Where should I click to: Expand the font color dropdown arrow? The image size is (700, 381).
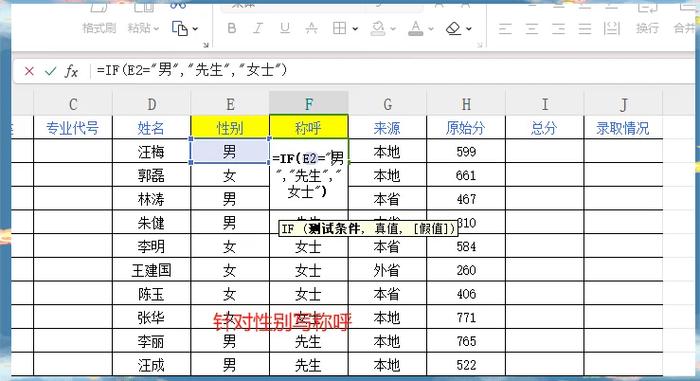pyautogui.click(x=431, y=29)
